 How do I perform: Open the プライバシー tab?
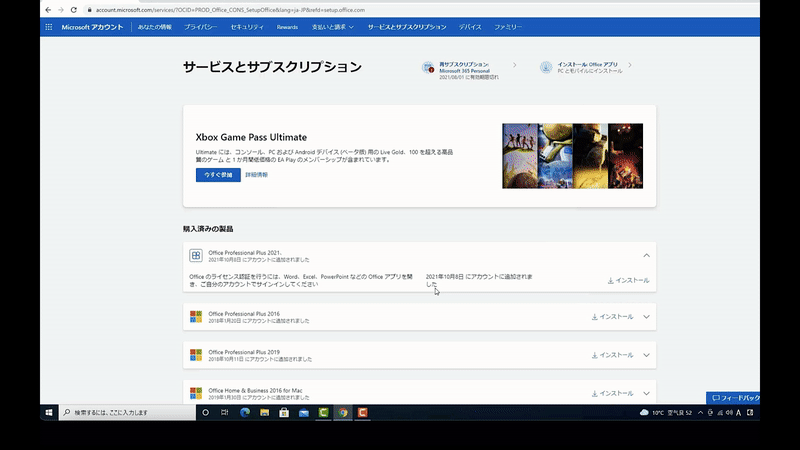coord(201,27)
